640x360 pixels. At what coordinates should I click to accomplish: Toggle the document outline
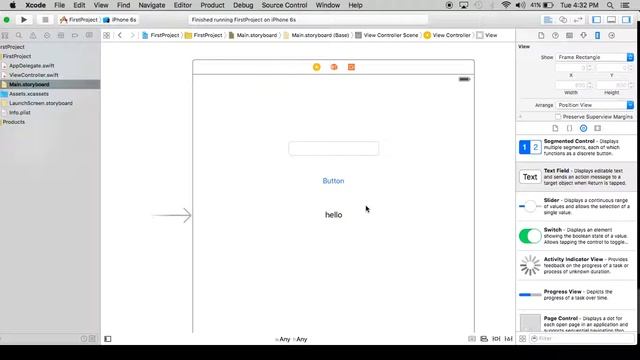[x=108, y=339]
